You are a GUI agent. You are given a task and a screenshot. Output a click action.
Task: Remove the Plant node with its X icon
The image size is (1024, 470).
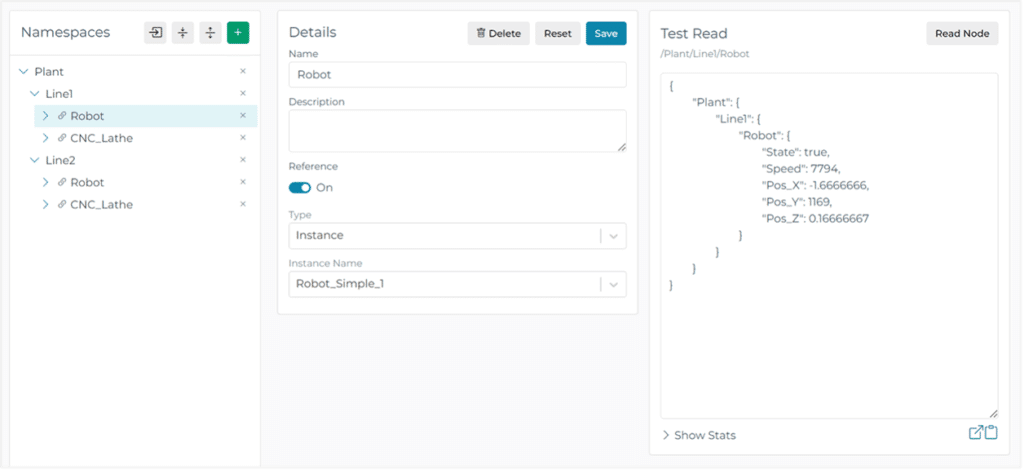[x=242, y=72]
